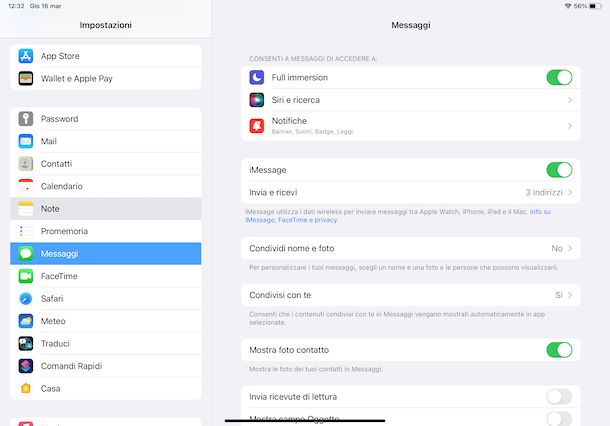Select the Password key icon

click(26, 119)
